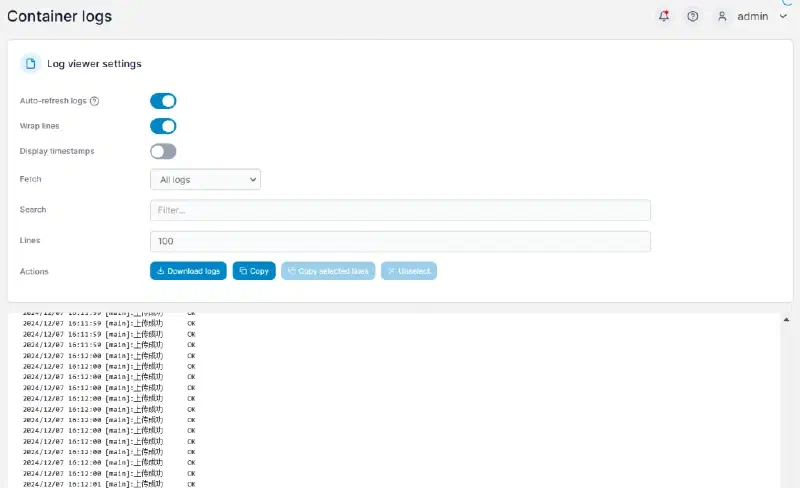Expand the admin account menu chevron
The width and height of the screenshot is (800, 488).
[x=783, y=16]
